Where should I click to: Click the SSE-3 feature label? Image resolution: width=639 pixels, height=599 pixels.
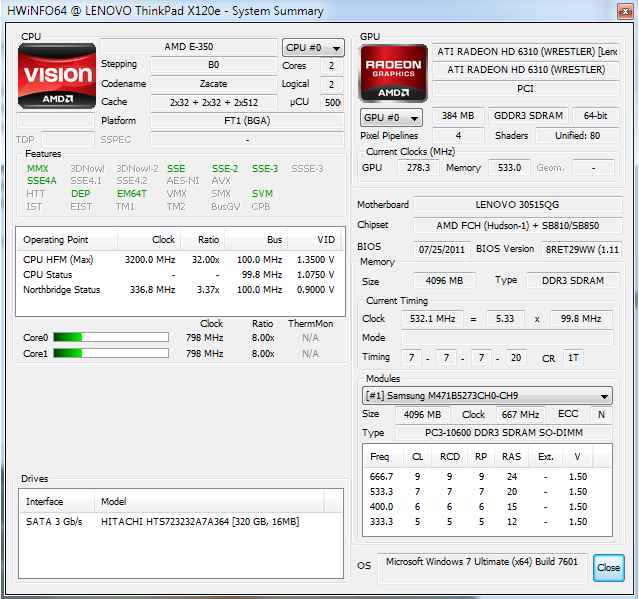pos(265,169)
